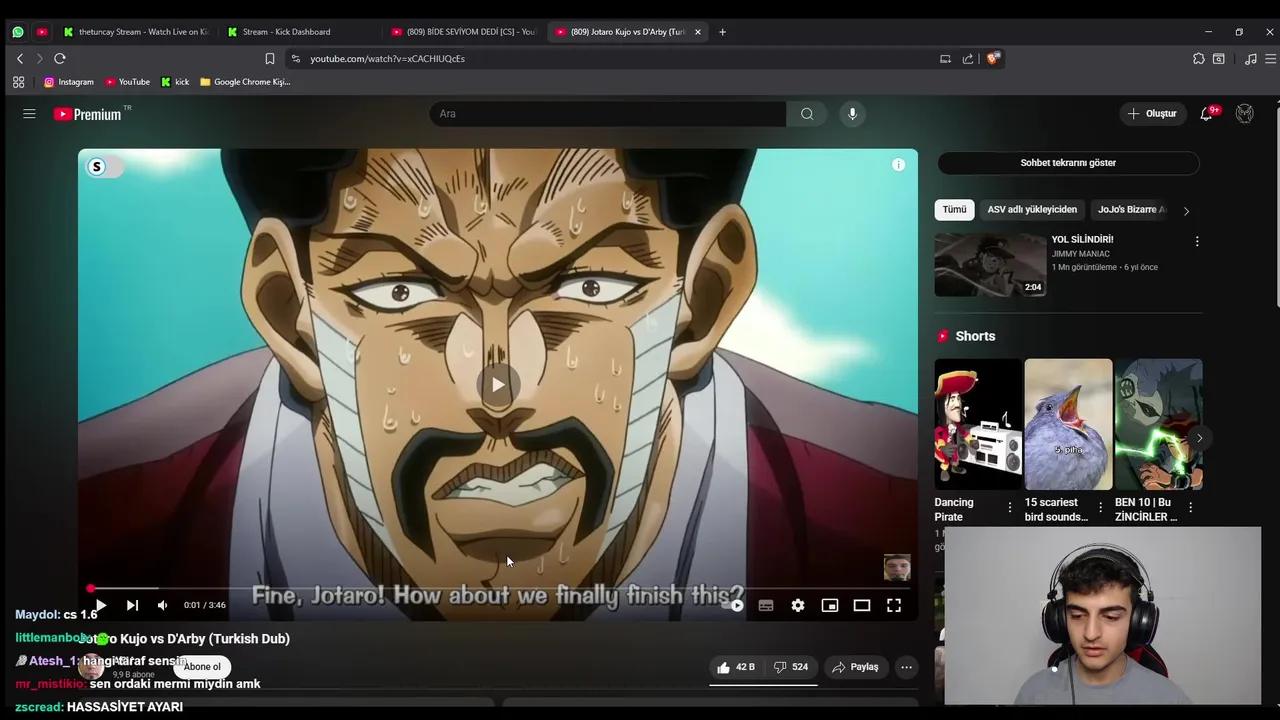1280x720 pixels.
Task: Mute the video volume
Action: pyautogui.click(x=162, y=605)
